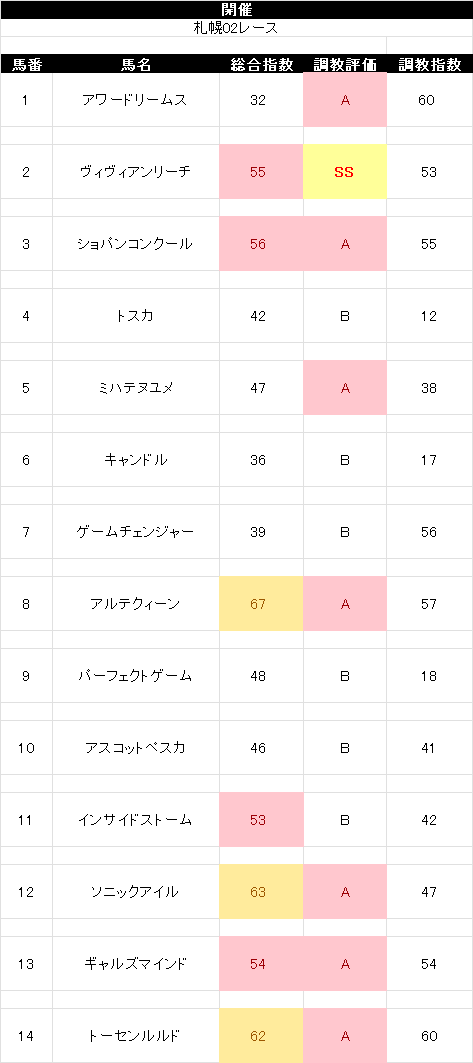Select horse name ヴィヴィアンリーチ

136,172
